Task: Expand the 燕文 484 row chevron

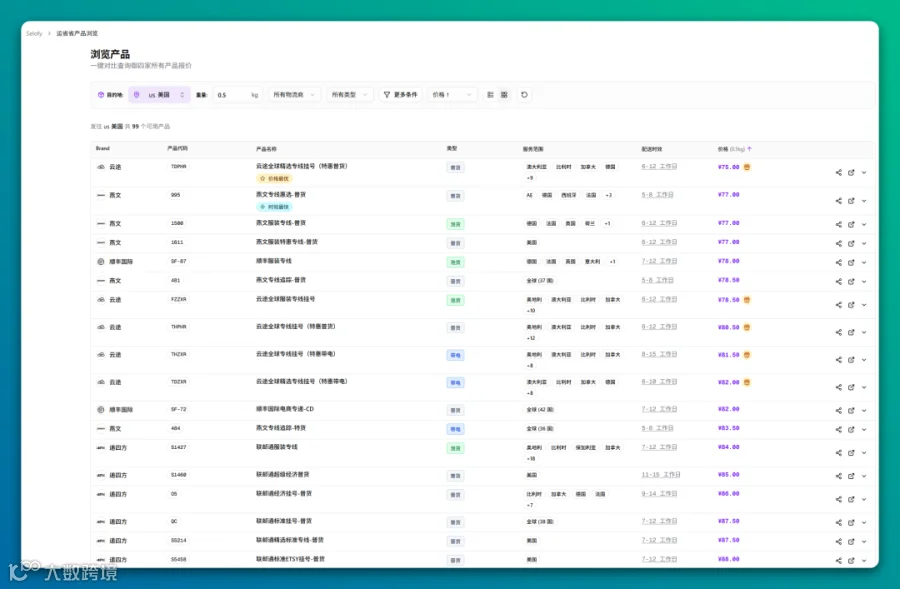Action: click(864, 429)
